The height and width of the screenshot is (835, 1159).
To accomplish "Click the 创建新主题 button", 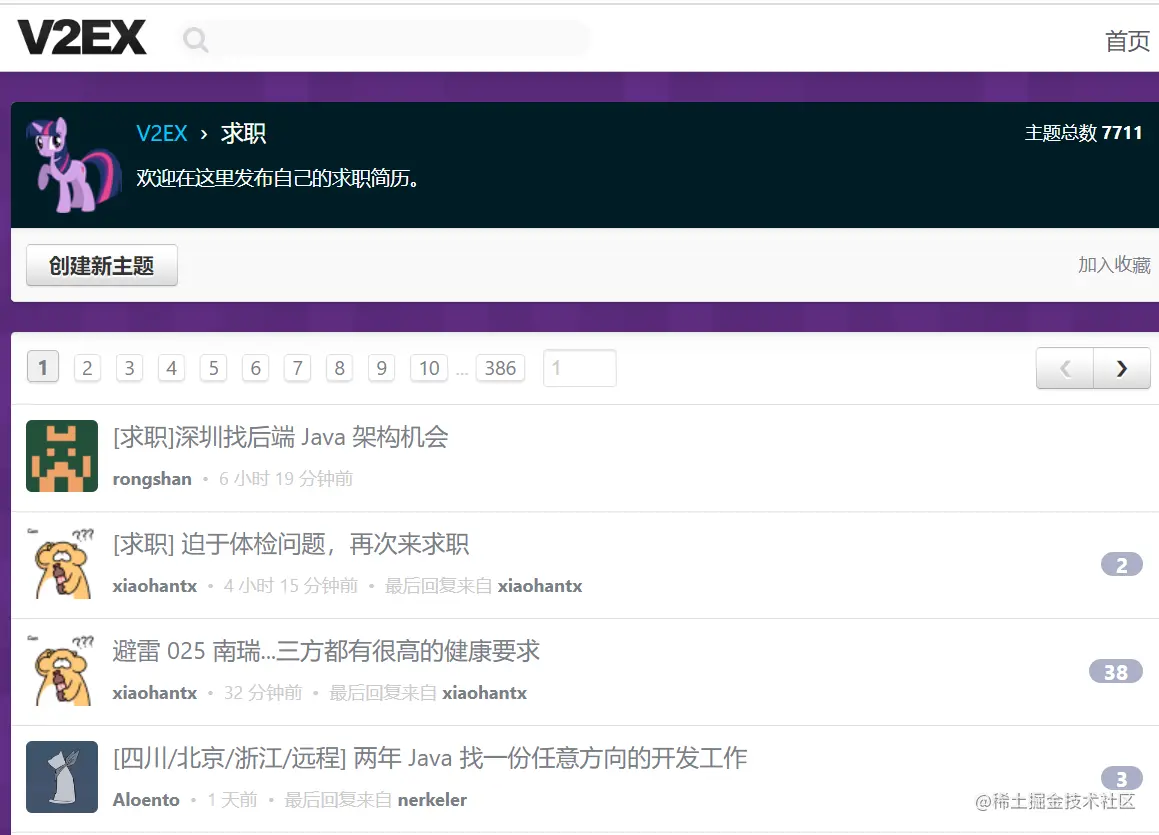I will 101,264.
